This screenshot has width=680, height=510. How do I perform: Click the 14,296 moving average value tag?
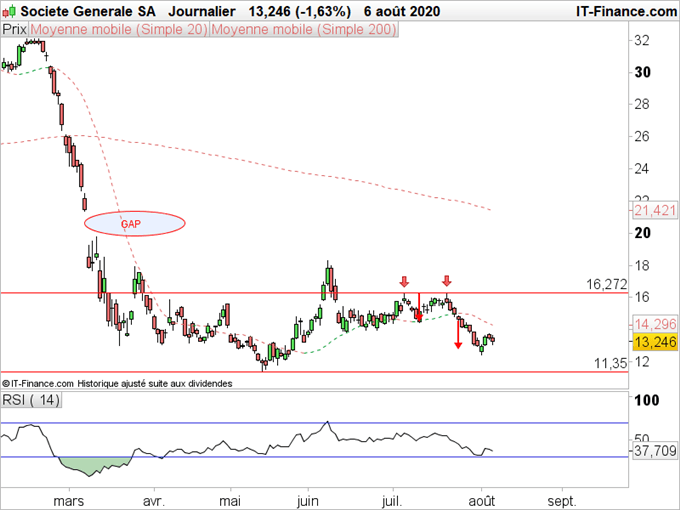point(655,324)
